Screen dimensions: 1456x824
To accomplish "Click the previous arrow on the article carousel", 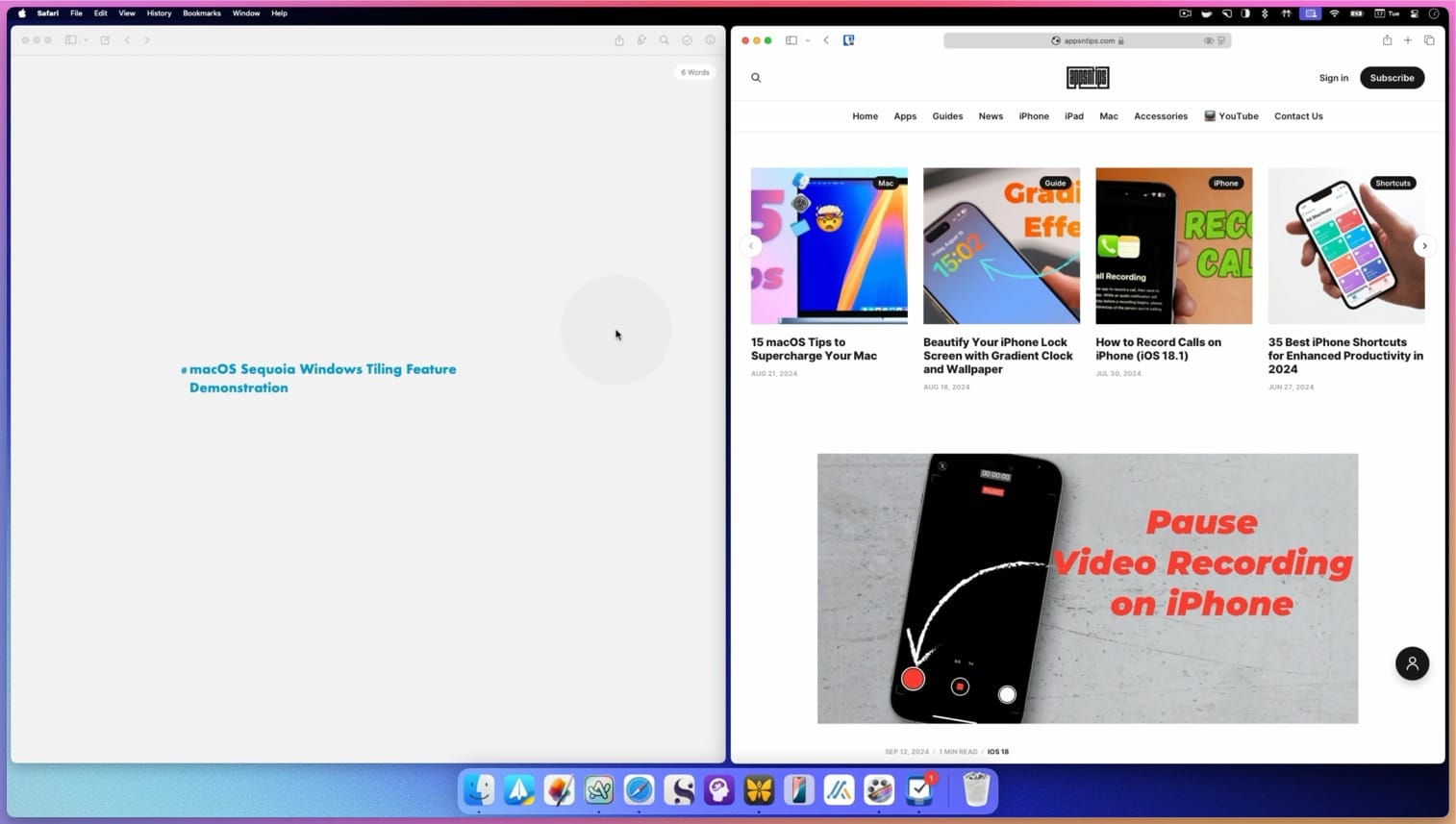I will (x=751, y=245).
